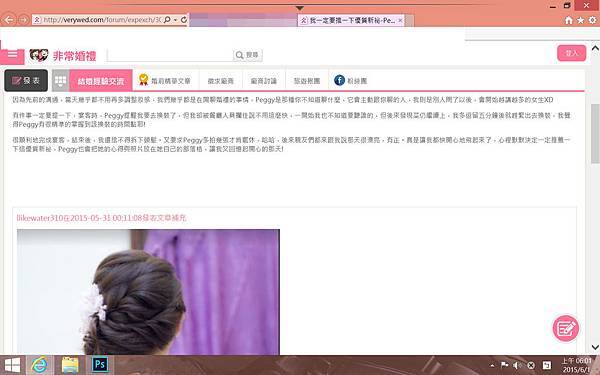Click the browser Back arrow
Viewport: 600px width, 375px height.
click(9, 20)
